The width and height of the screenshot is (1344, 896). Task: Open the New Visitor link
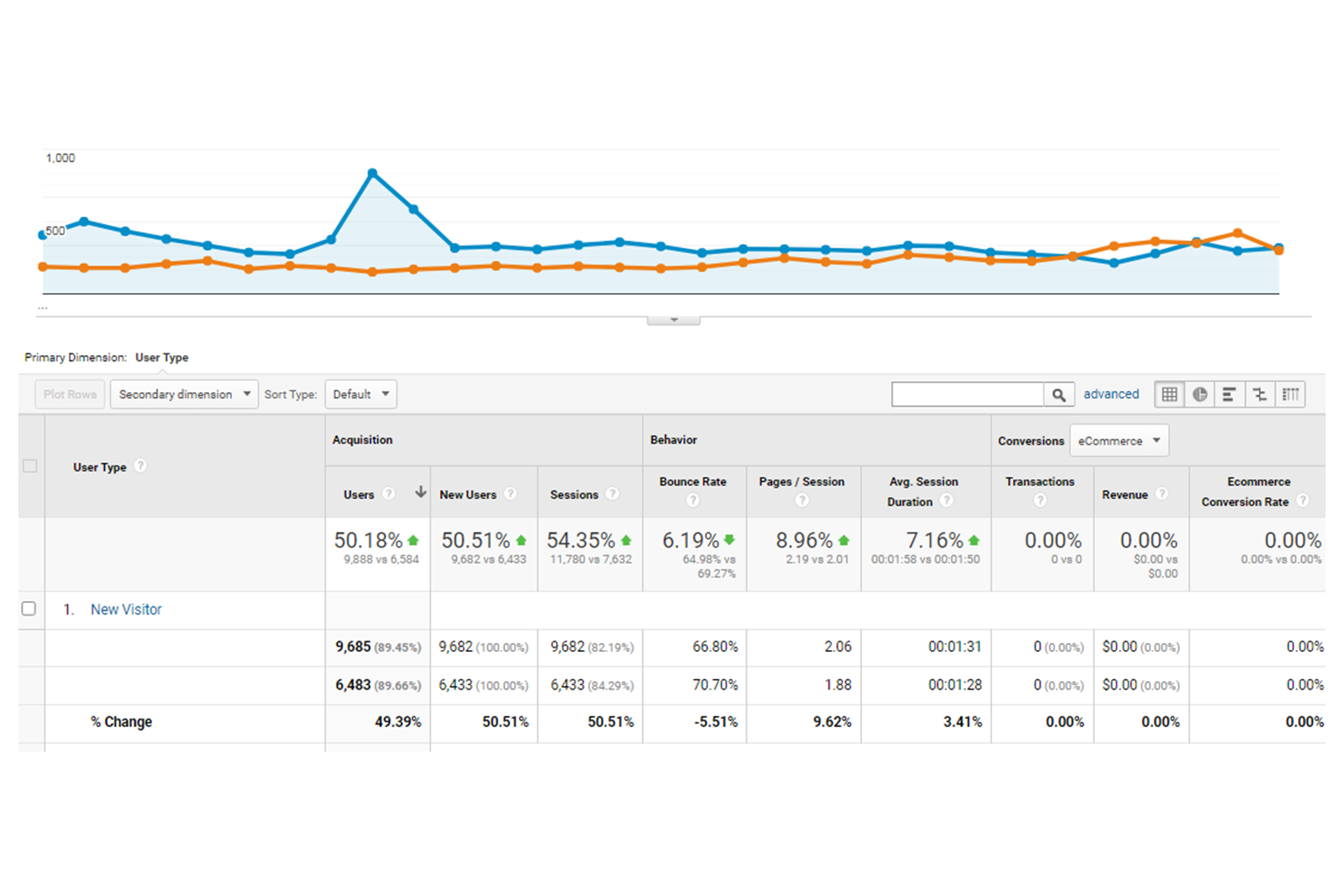[126, 610]
